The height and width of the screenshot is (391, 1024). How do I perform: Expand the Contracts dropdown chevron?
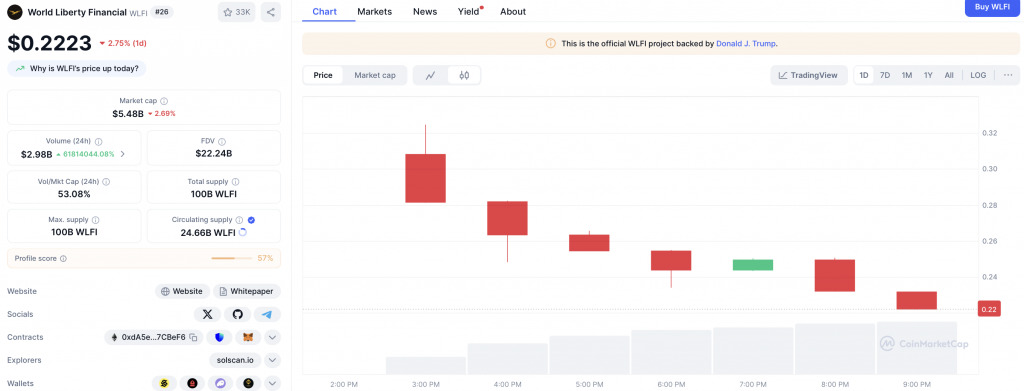[273, 337]
